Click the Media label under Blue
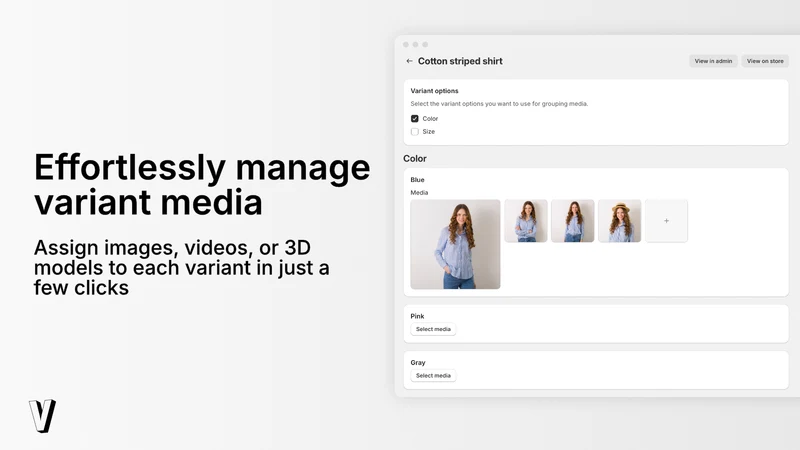Viewport: 800px width, 450px height. [x=419, y=193]
